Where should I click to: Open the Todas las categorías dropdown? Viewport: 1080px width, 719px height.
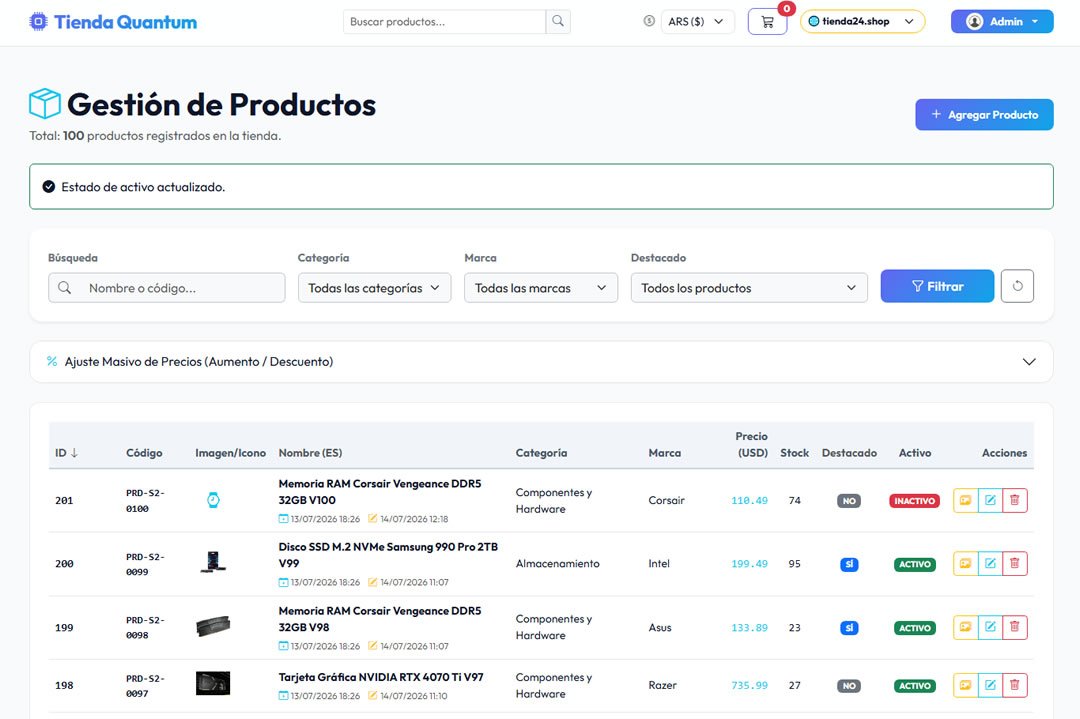[375, 288]
